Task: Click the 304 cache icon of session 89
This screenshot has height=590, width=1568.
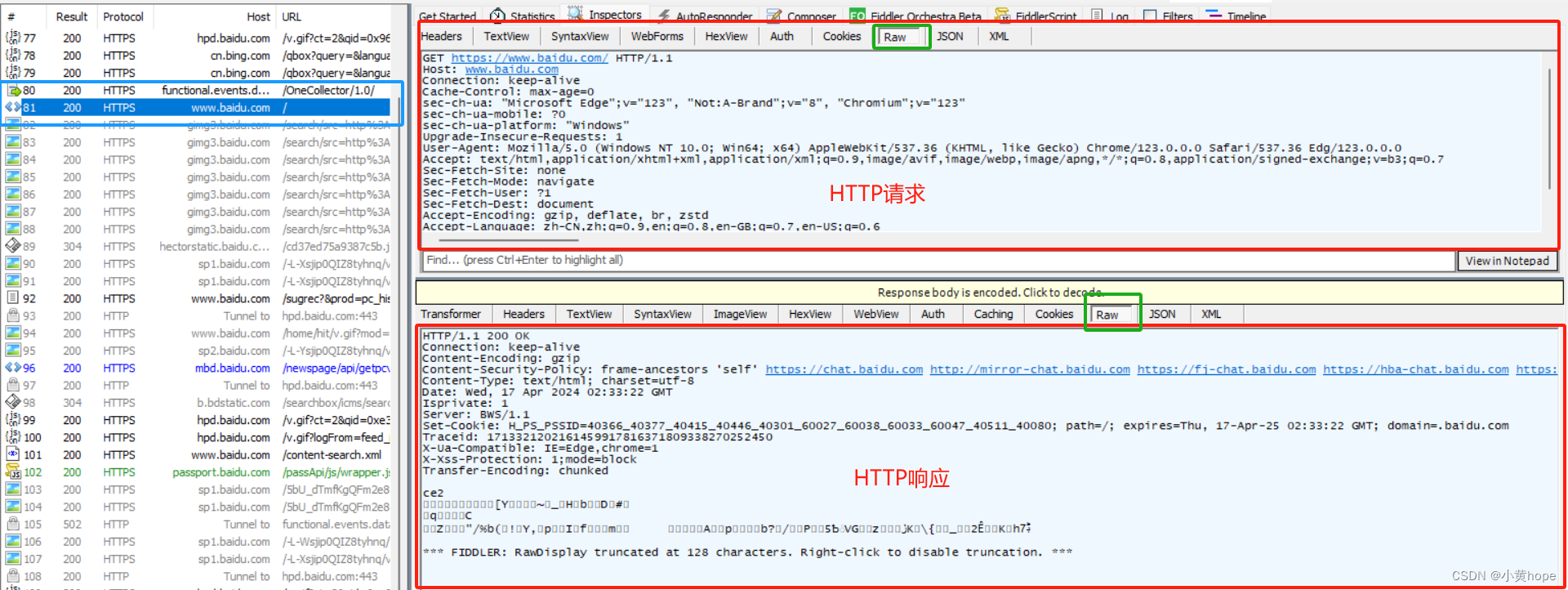Action: coord(13,246)
